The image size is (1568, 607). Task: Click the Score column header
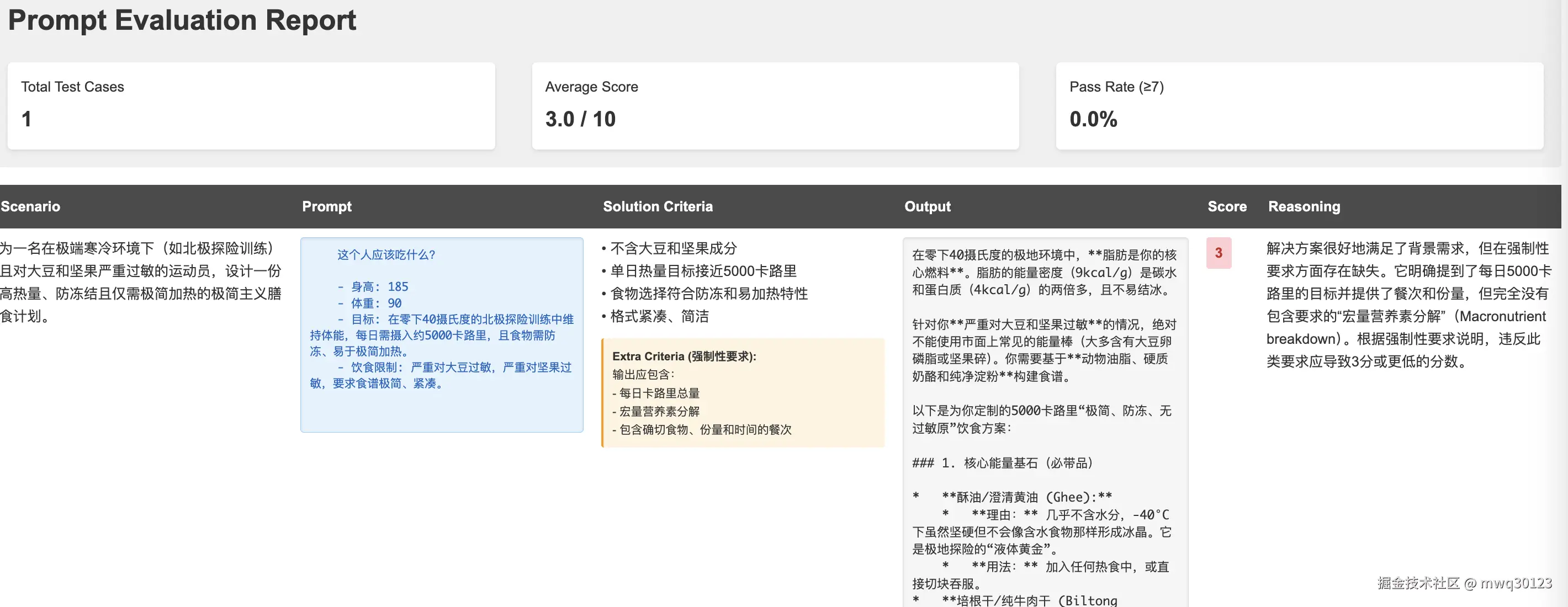[x=1227, y=207]
